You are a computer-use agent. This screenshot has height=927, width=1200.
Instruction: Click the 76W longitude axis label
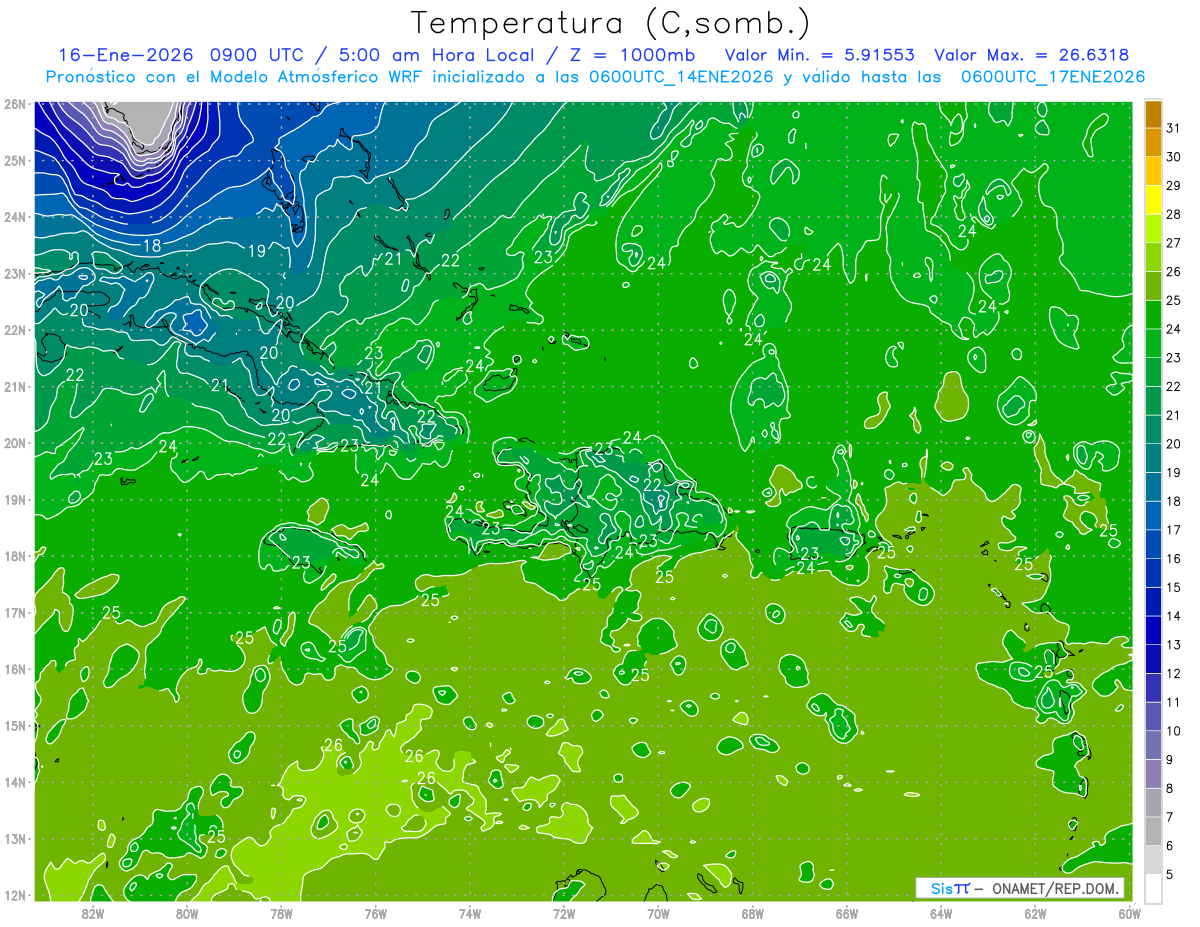pos(375,913)
